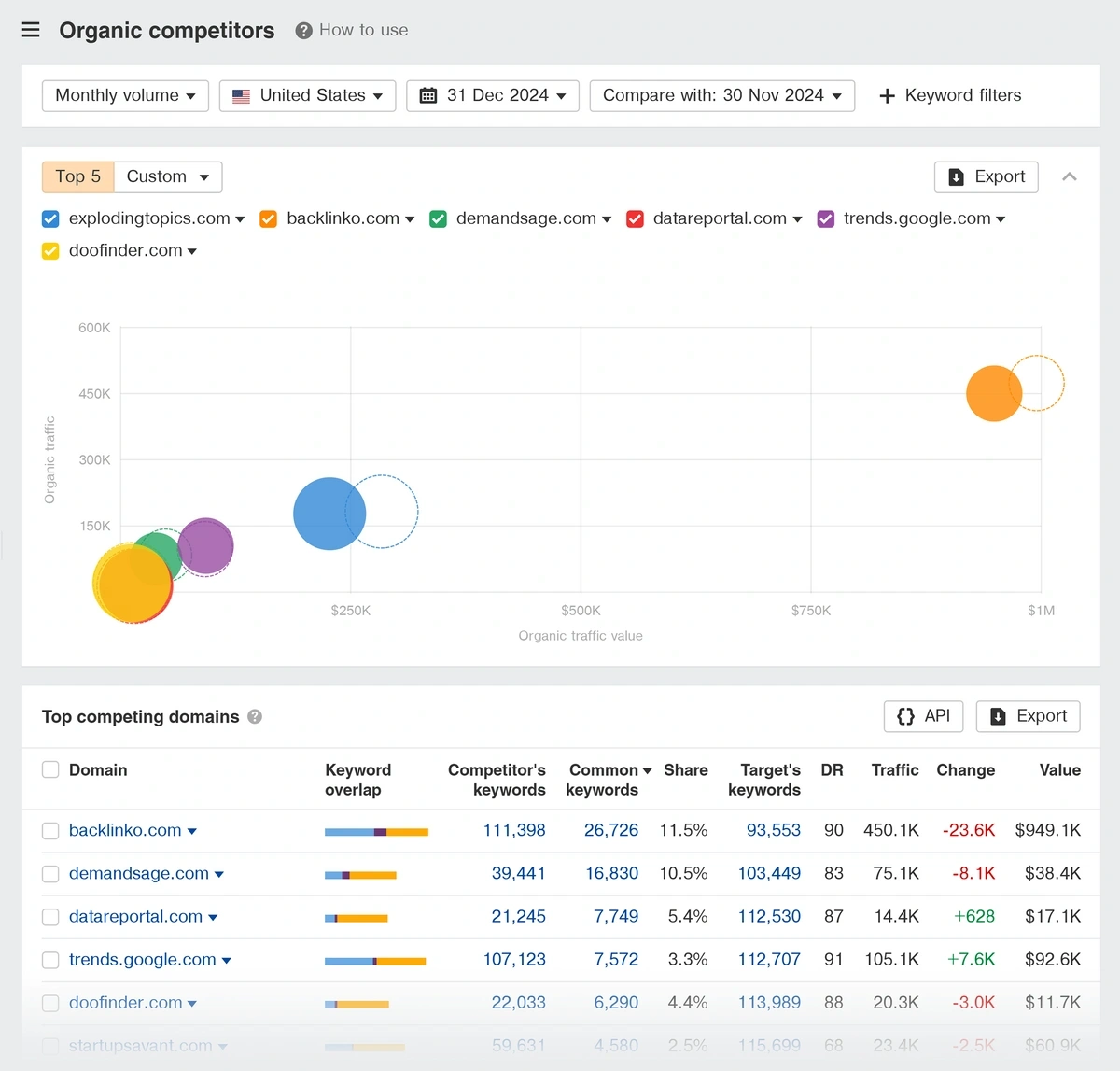
Task: Click the Keyword filters button
Action: click(x=951, y=95)
